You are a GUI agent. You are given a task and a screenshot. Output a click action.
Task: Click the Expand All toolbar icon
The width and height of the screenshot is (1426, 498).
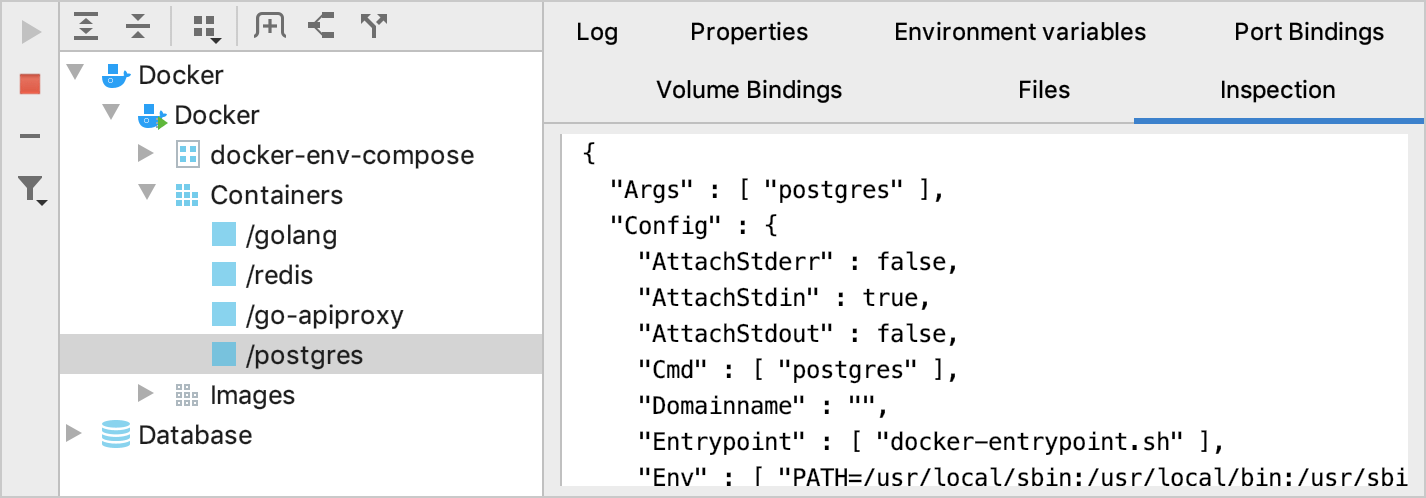(x=87, y=27)
